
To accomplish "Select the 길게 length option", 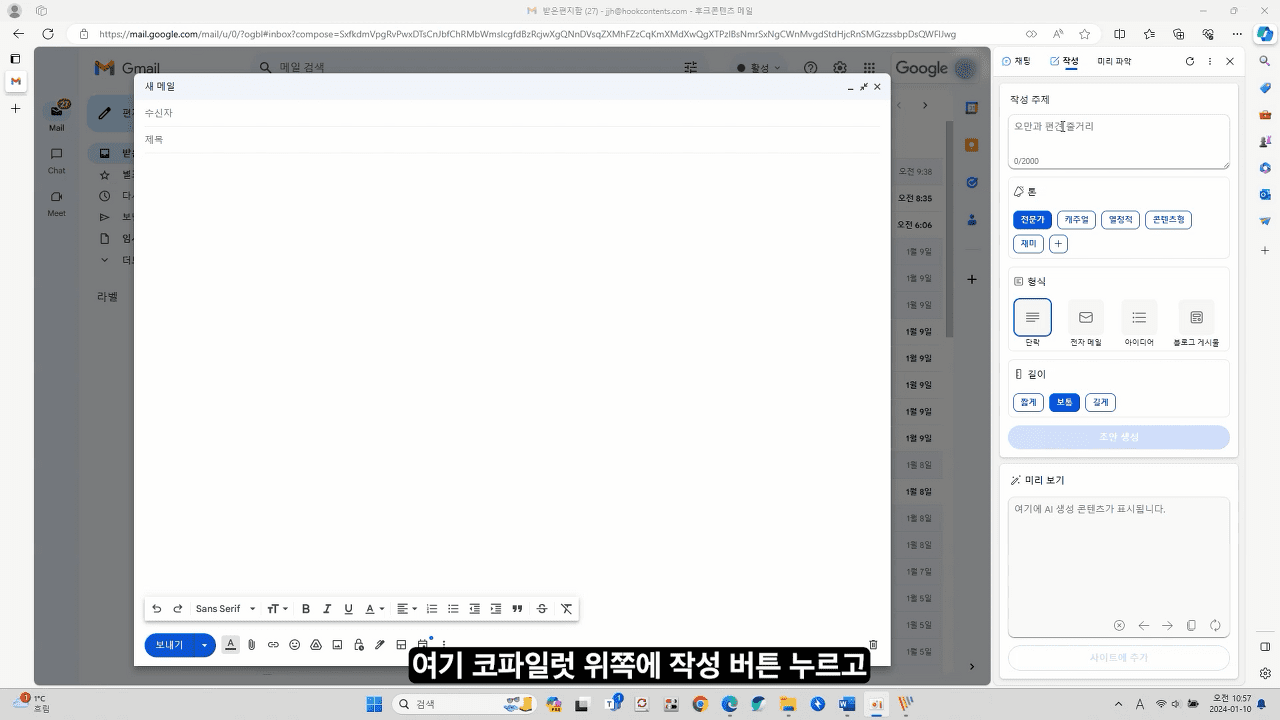I will click(x=1100, y=402).
